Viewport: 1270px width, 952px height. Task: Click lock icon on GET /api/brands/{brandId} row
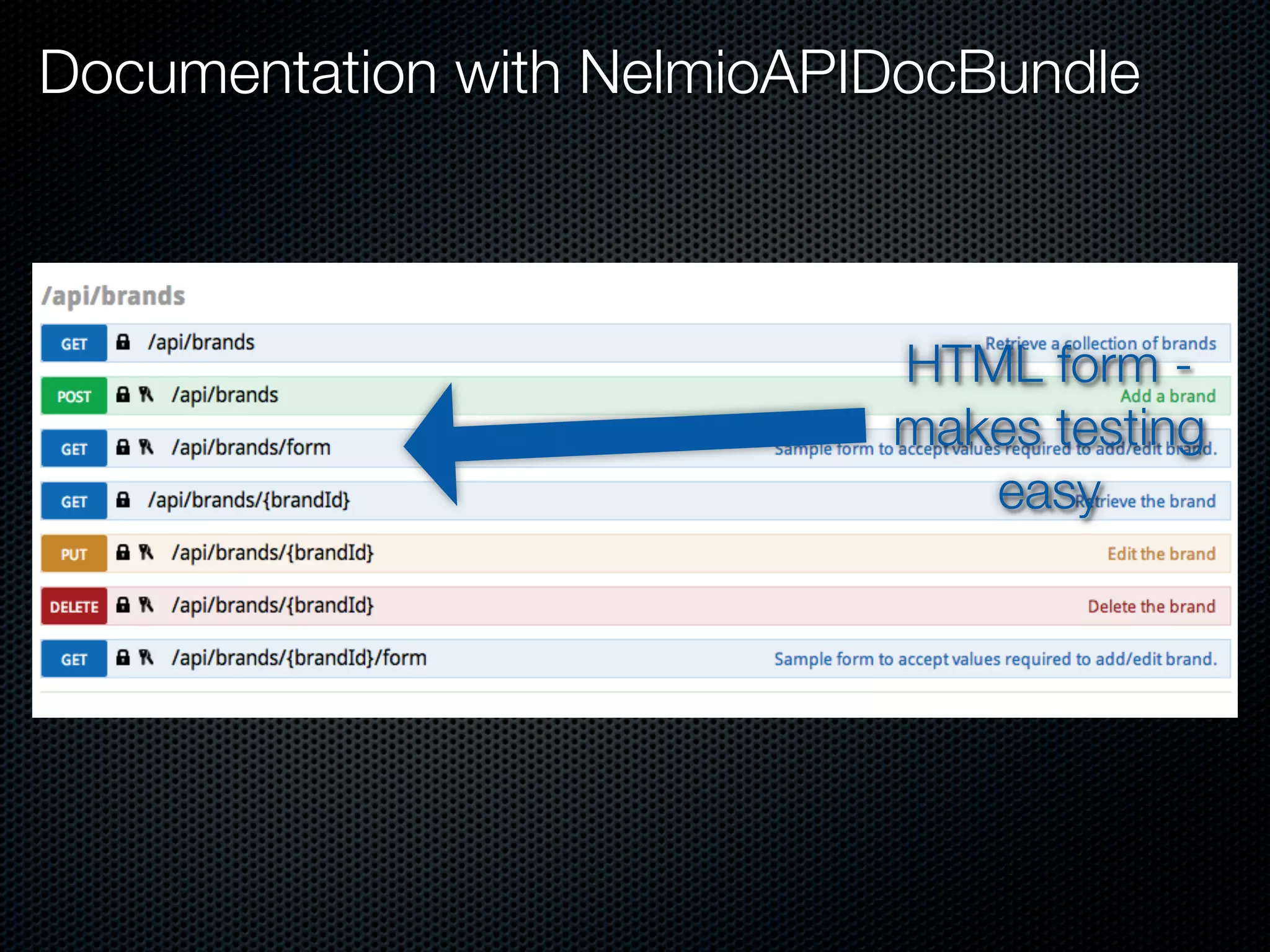123,500
